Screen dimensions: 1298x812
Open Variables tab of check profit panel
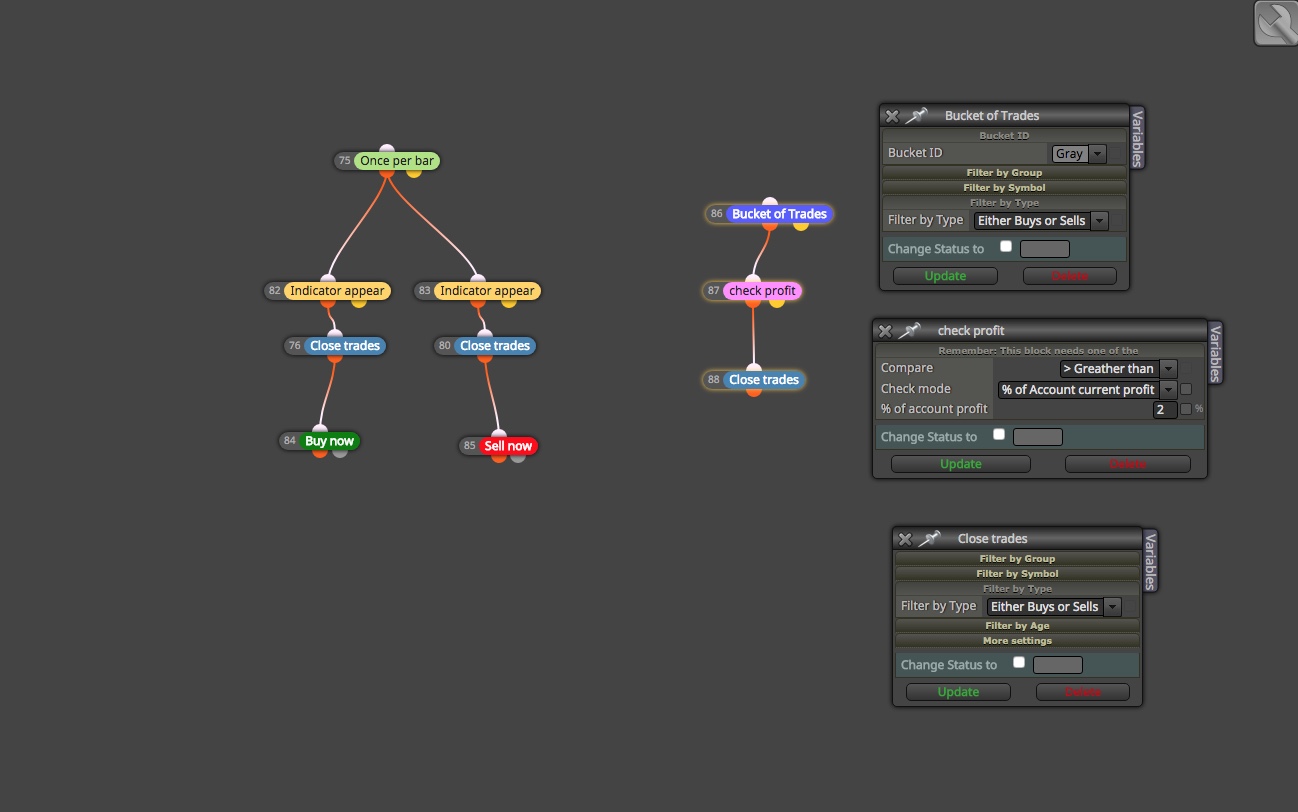click(1215, 353)
